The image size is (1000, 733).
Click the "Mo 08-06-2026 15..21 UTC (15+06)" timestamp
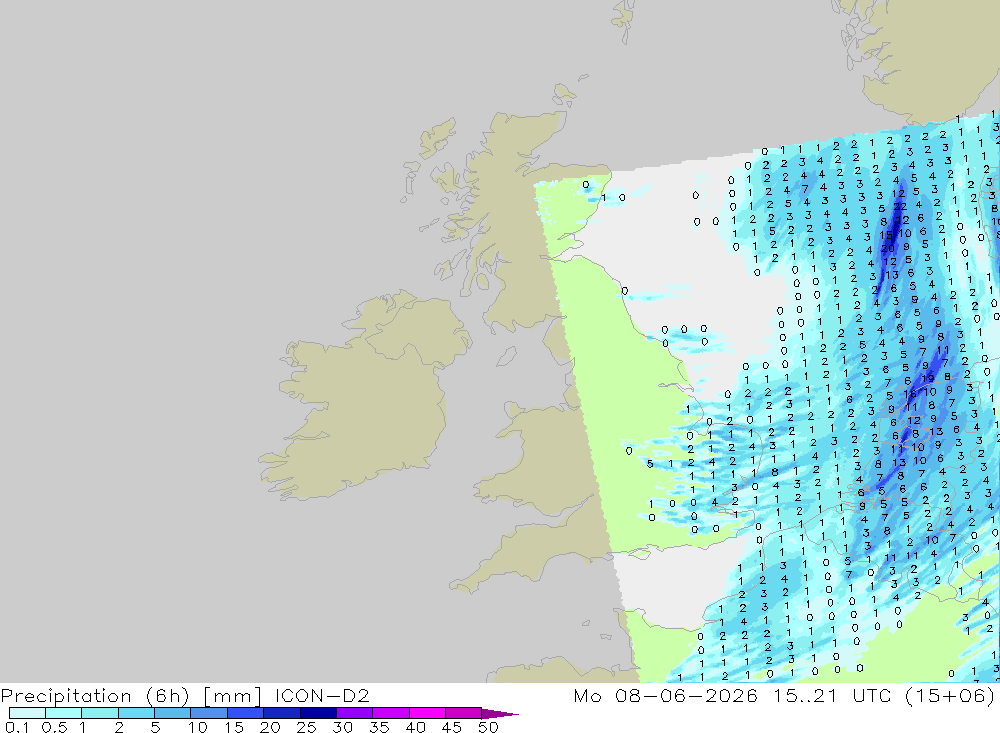coord(784,695)
